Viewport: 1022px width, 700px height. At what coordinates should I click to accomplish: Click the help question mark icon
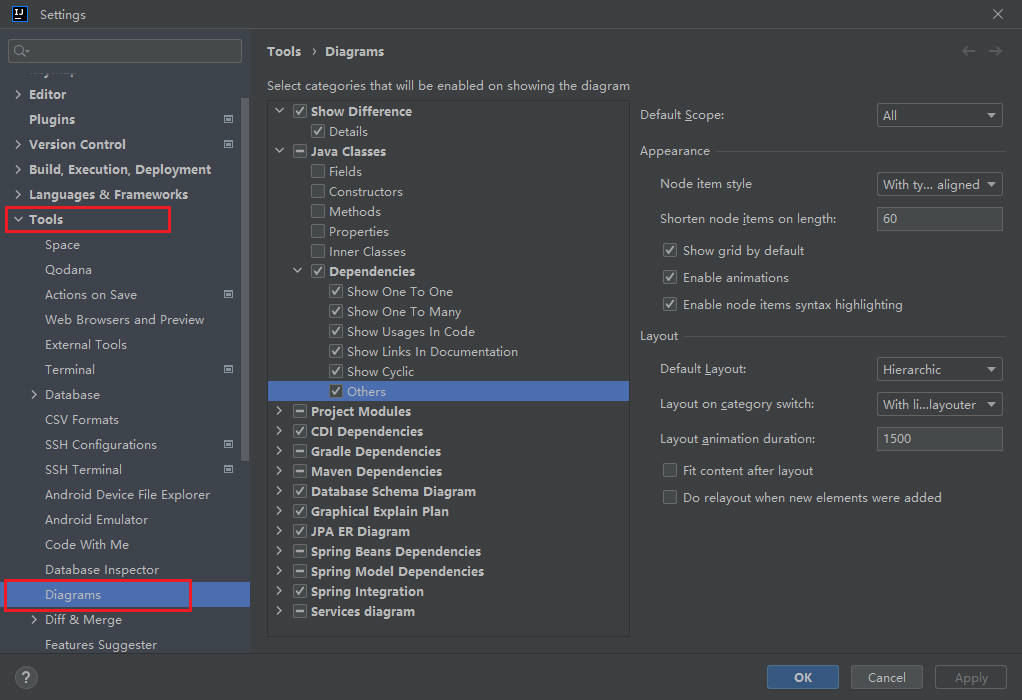pos(27,677)
